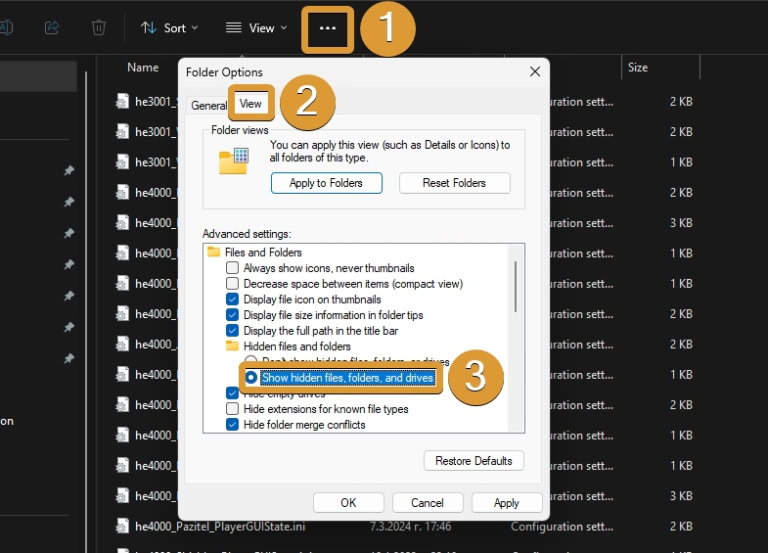Open the Sort dropdown menu
Image resolution: width=768 pixels, height=553 pixels.
pyautogui.click(x=169, y=28)
